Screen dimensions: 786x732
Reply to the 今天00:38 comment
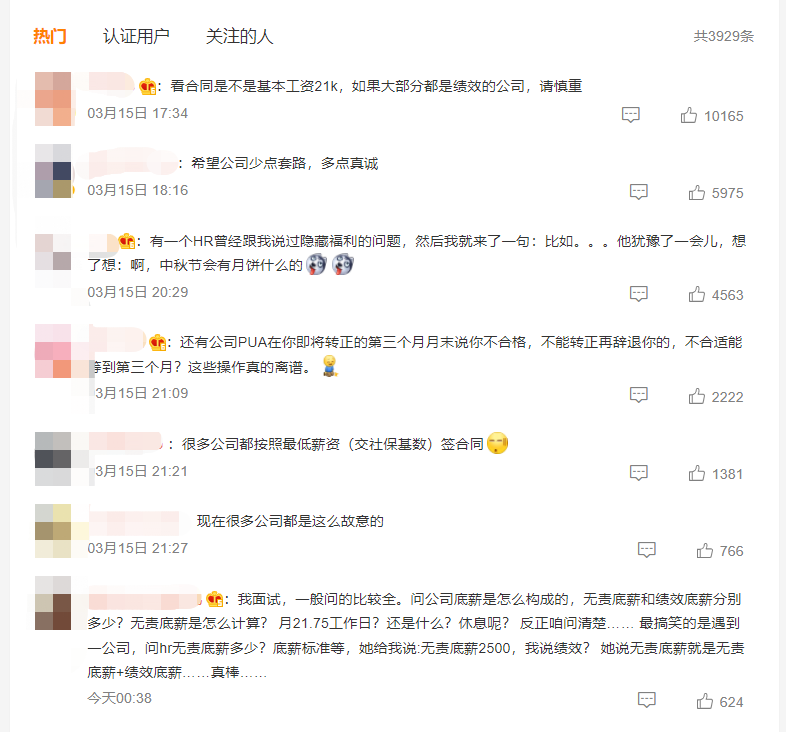coord(647,700)
